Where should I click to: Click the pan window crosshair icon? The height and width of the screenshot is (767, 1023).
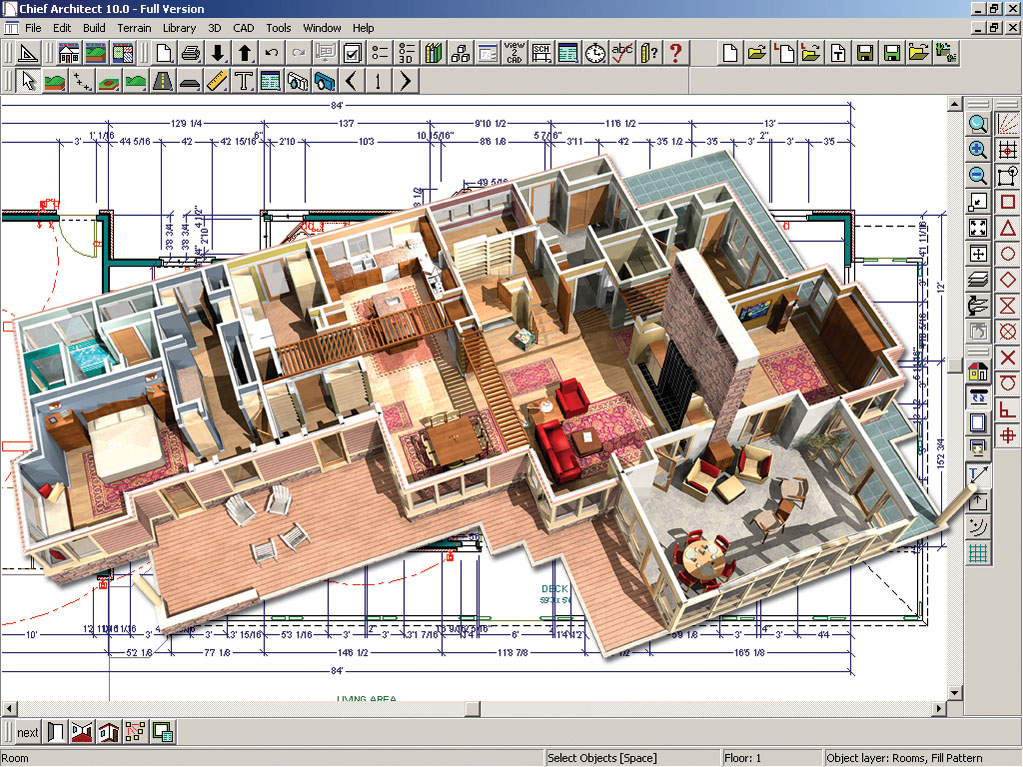[x=977, y=254]
